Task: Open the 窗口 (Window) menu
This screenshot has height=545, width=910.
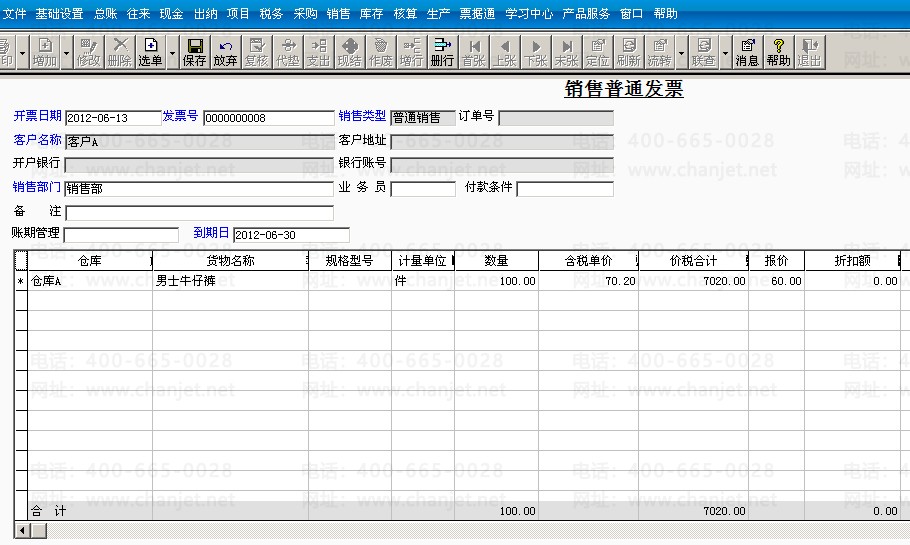Action: tap(631, 13)
